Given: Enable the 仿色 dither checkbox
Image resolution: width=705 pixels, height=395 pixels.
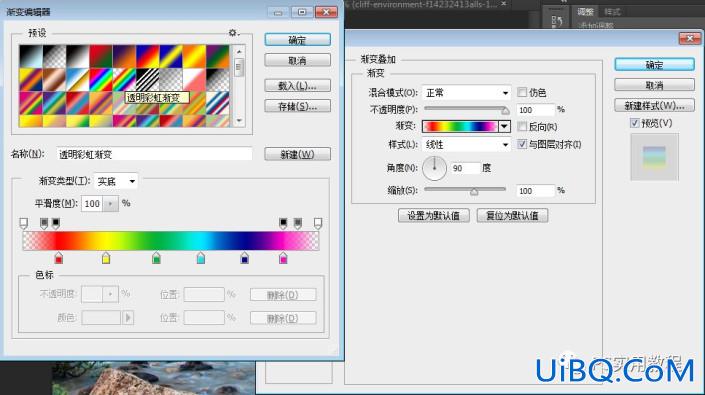Looking at the screenshot, I should click(522, 93).
